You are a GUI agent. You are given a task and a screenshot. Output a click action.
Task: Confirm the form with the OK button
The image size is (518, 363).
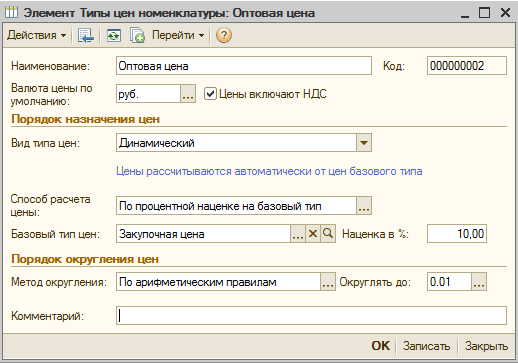(x=380, y=346)
